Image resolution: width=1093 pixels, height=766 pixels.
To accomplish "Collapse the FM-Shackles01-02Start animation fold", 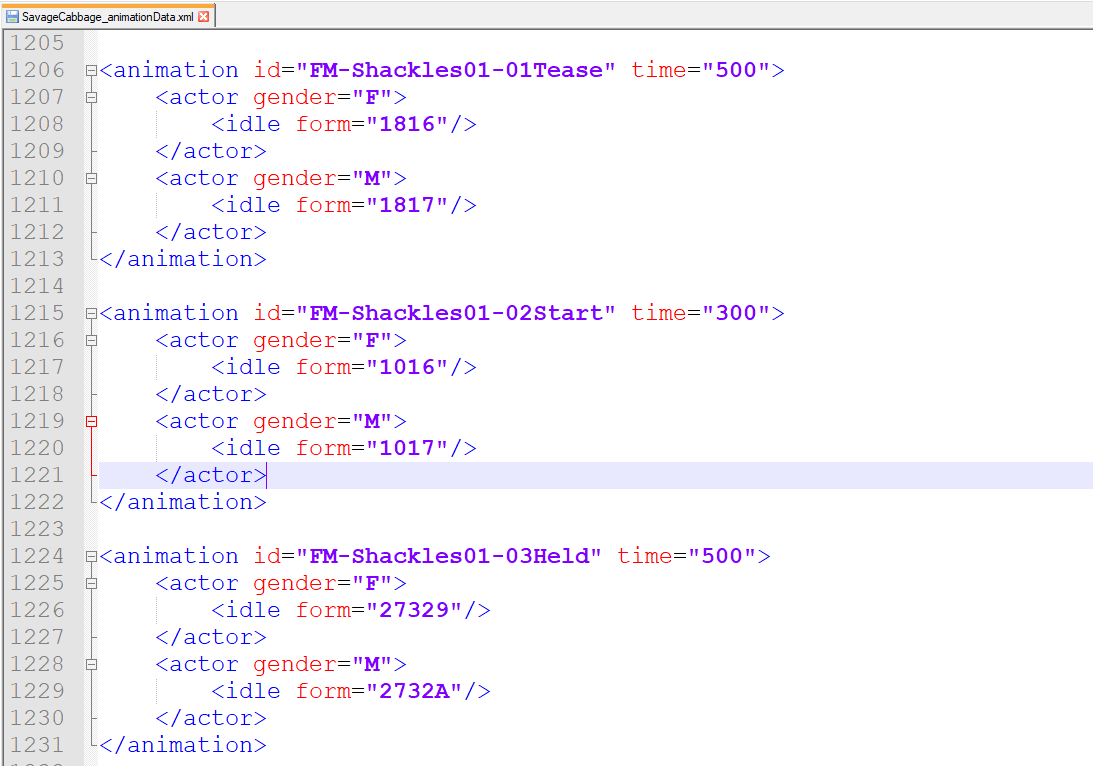I will click(x=91, y=314).
